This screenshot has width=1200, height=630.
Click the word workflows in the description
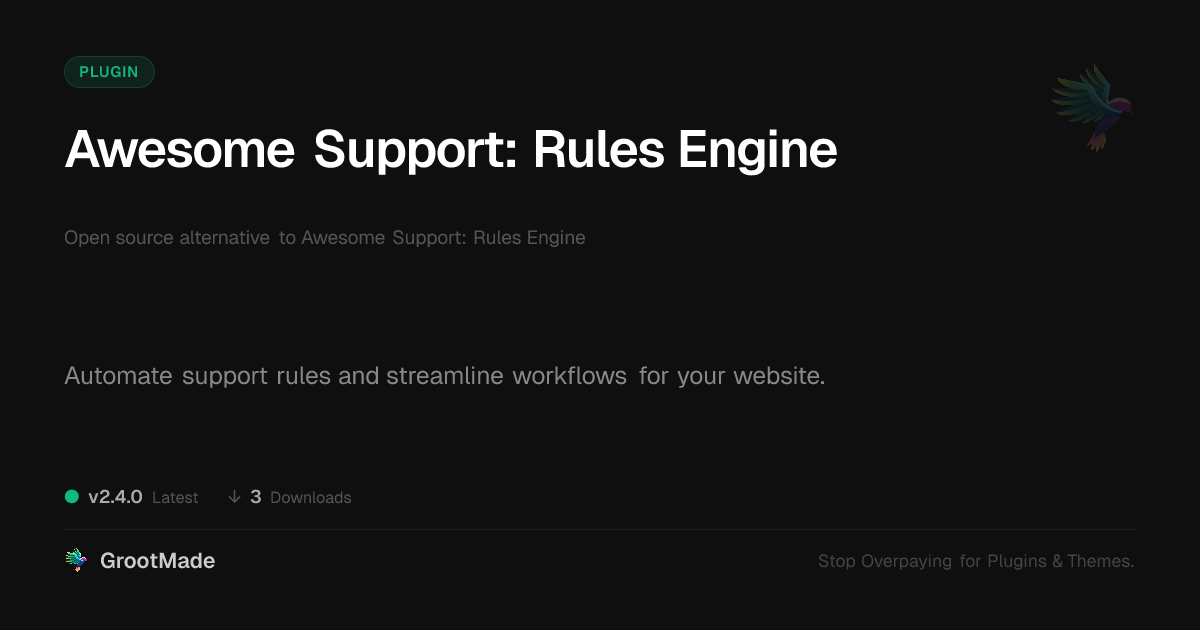click(570, 377)
